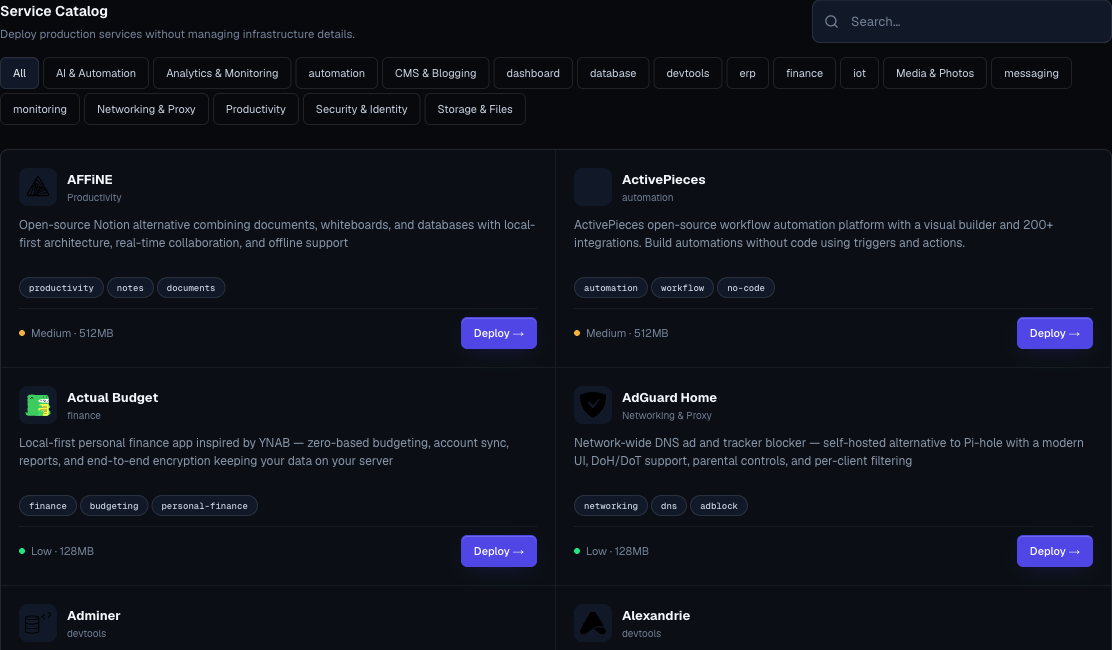Open the AFFiNE card title
The width and height of the screenshot is (1112, 650).
[89, 179]
